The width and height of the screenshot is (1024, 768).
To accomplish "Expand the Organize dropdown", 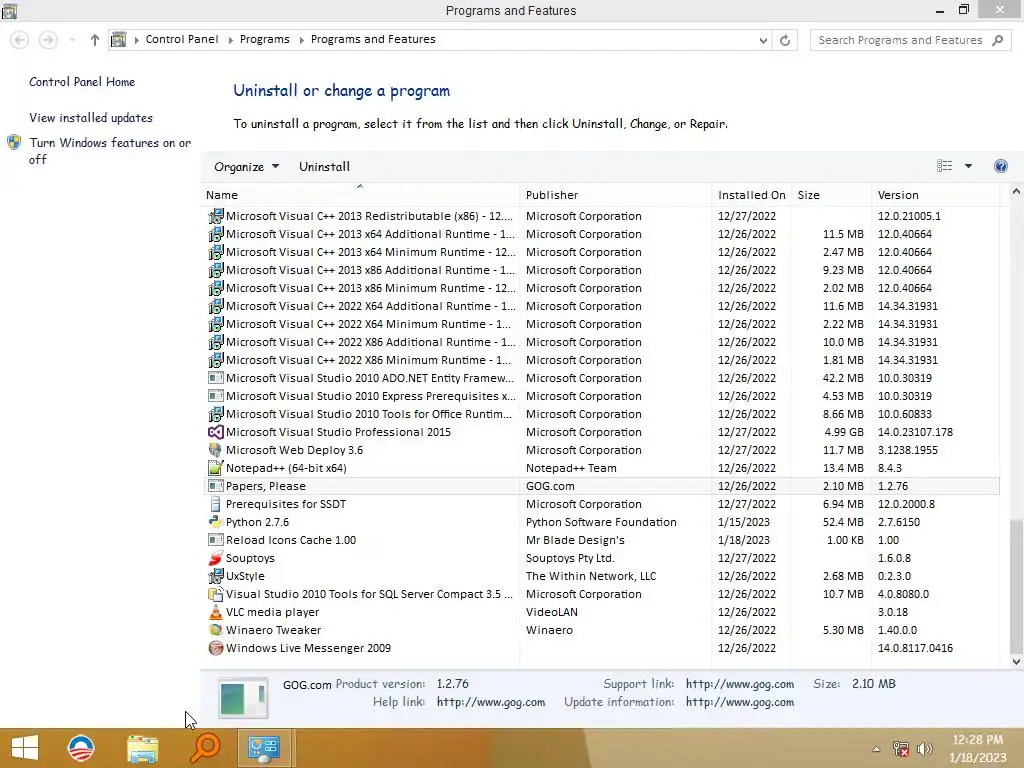I will click(246, 167).
